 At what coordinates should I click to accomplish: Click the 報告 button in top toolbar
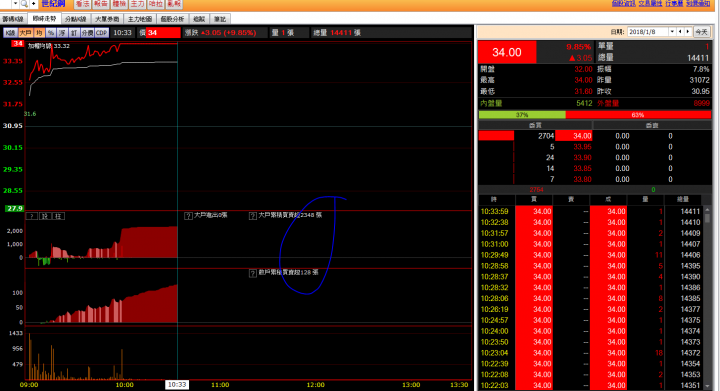101,4
